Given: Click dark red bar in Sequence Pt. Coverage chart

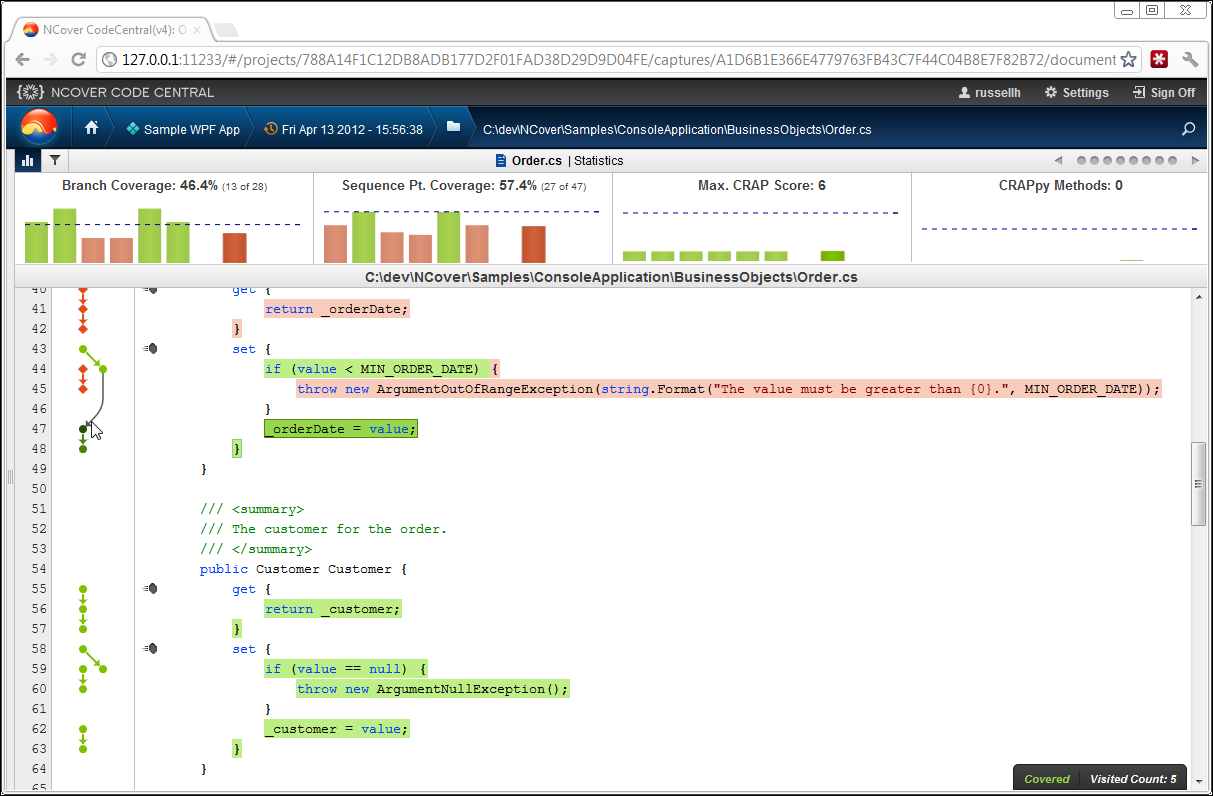Looking at the screenshot, I should 534,244.
